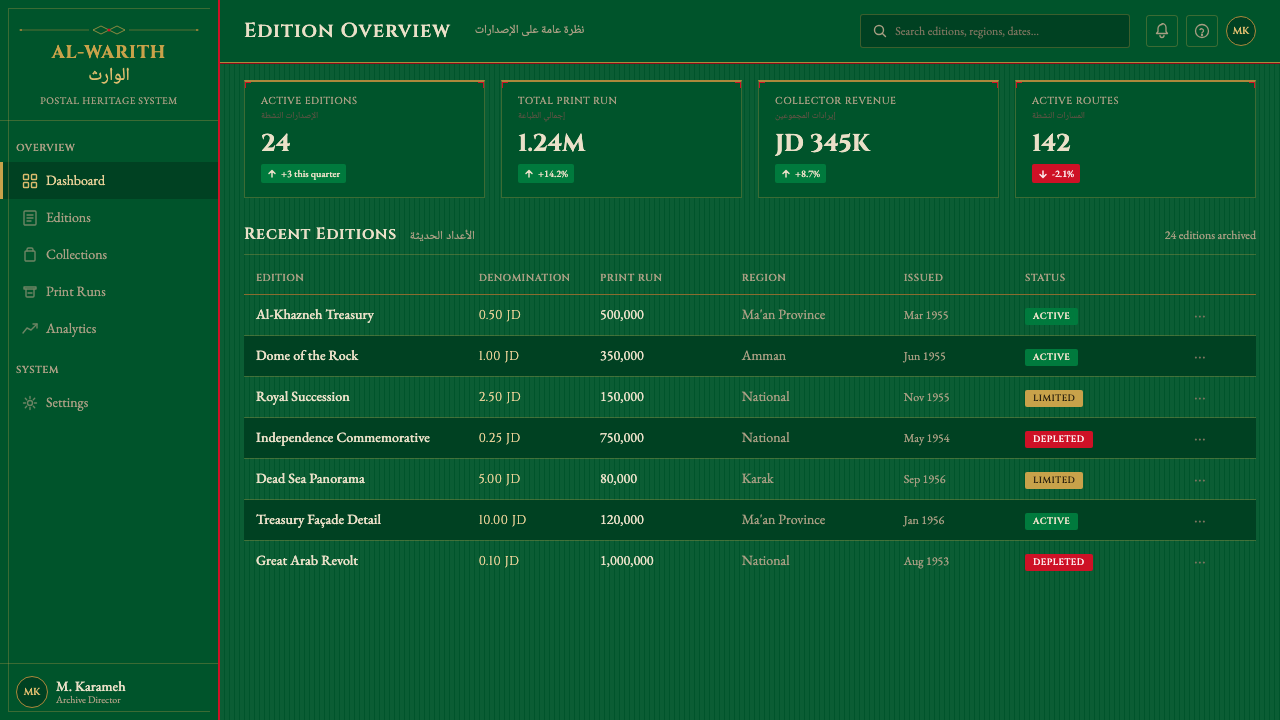1280x720 pixels.
Task: Sort by the Issued column header
Action: click(x=923, y=278)
